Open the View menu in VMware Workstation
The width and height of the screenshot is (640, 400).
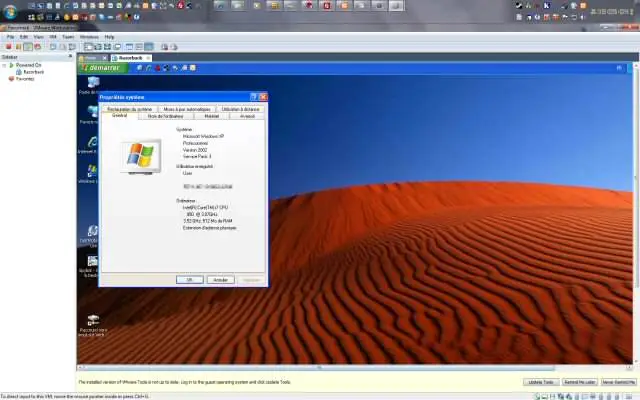pos(38,37)
